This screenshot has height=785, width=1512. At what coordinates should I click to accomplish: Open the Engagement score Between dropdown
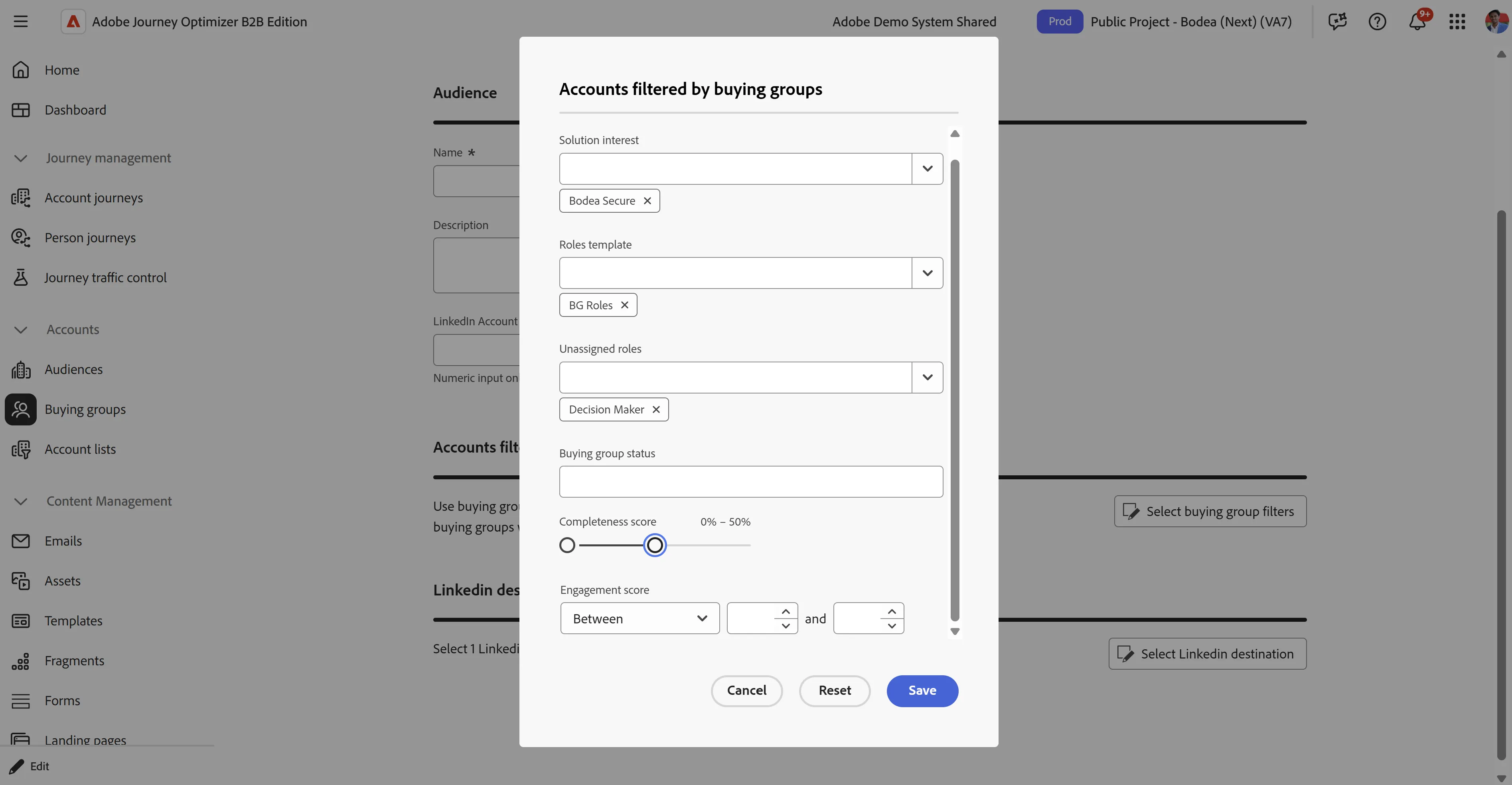640,618
